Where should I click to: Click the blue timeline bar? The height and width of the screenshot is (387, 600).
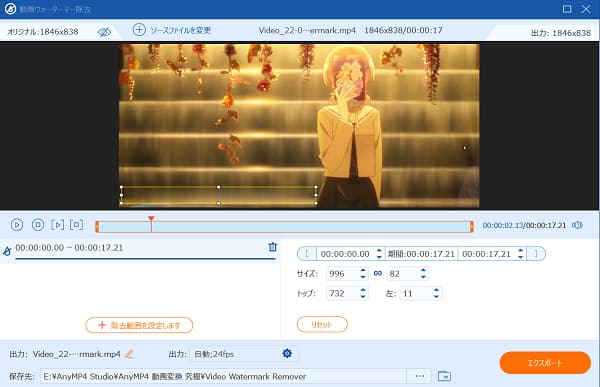tap(285, 227)
